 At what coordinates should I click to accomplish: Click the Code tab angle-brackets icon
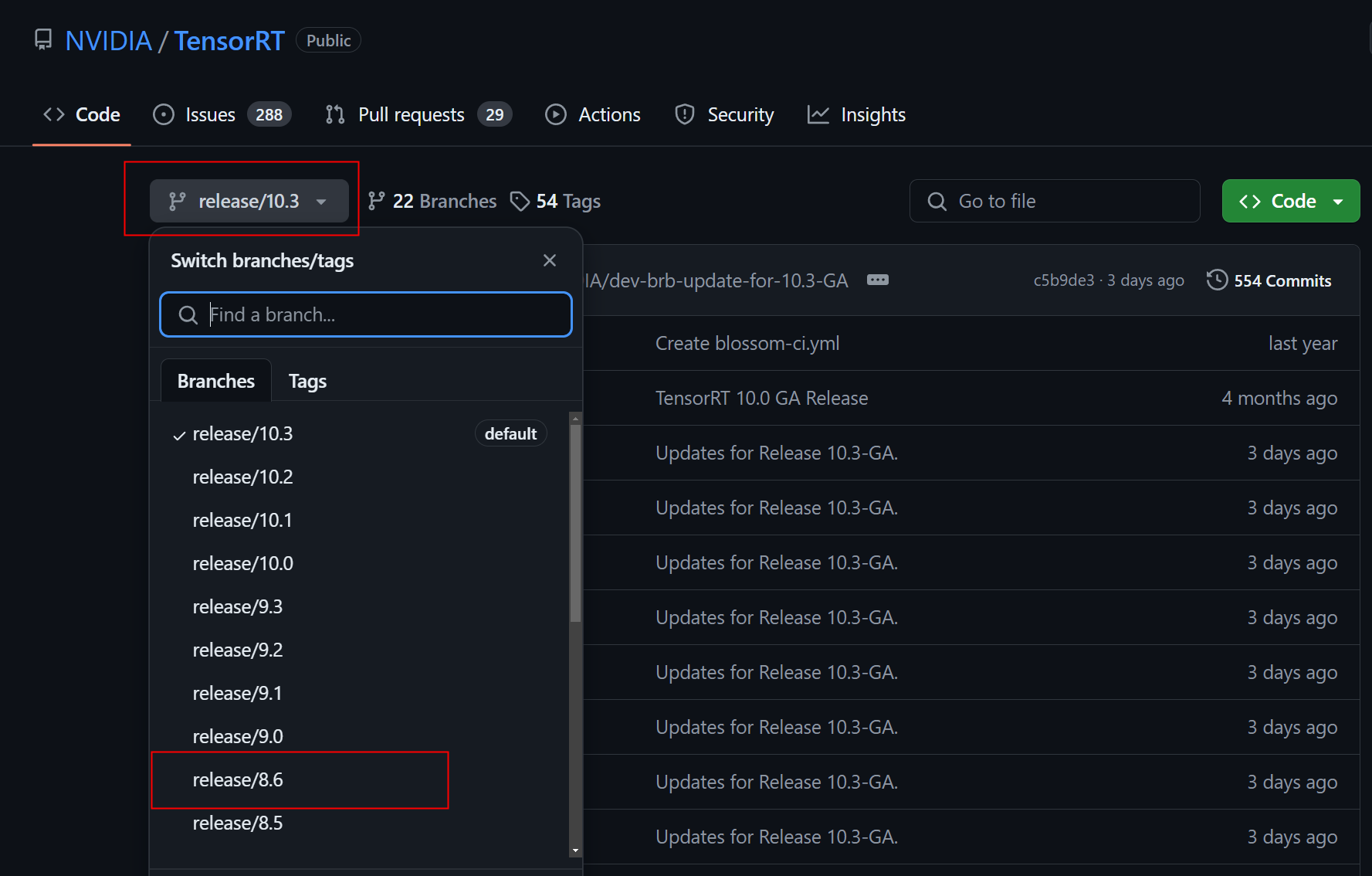[54, 114]
